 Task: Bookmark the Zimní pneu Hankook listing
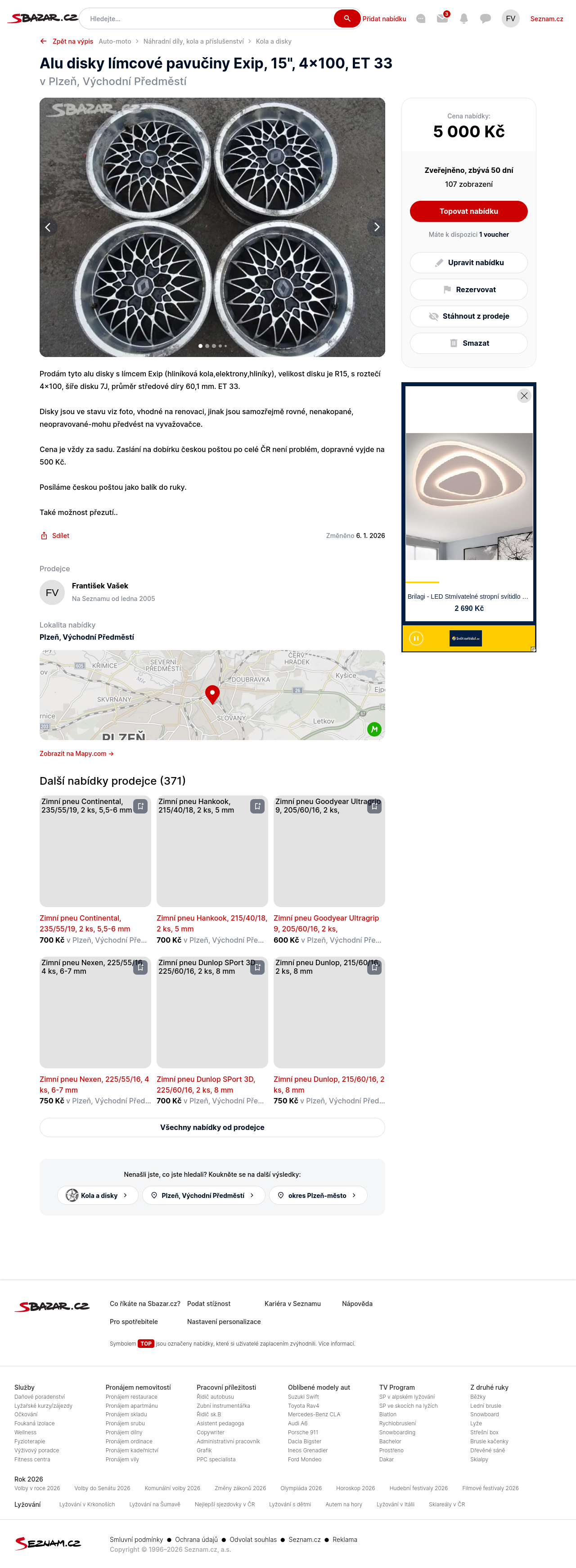257,806
